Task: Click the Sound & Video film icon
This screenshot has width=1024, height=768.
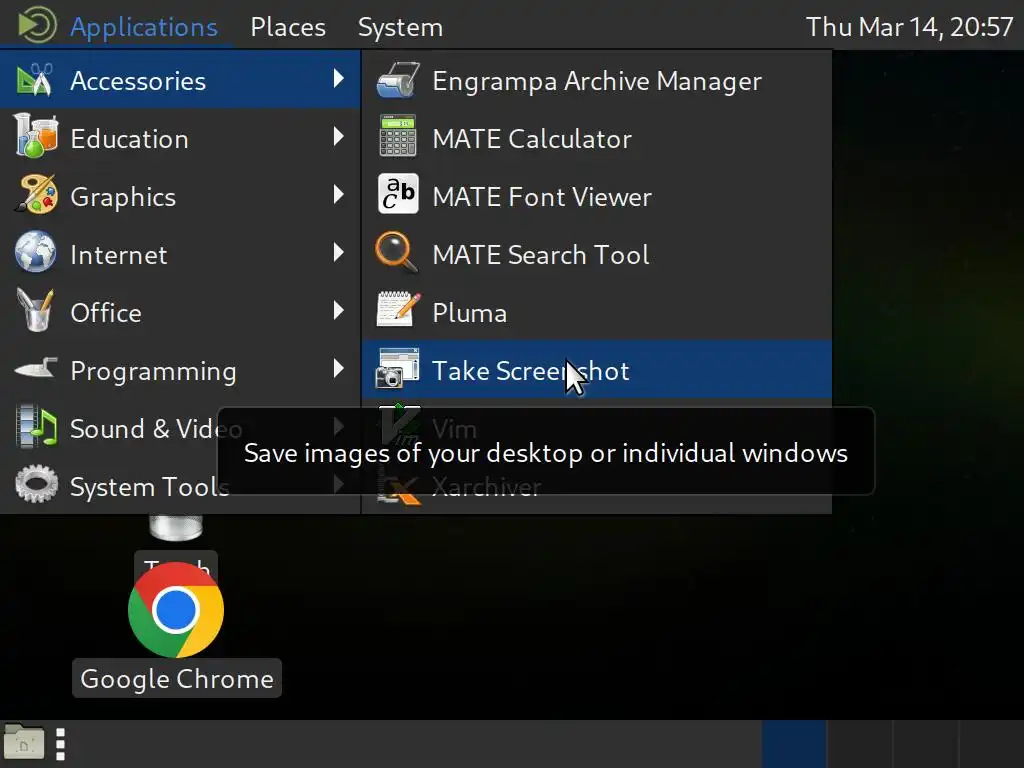Action: click(x=35, y=427)
